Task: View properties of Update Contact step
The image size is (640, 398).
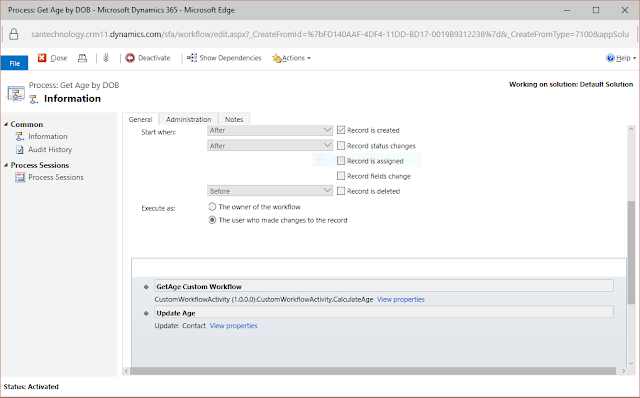Action: click(233, 326)
